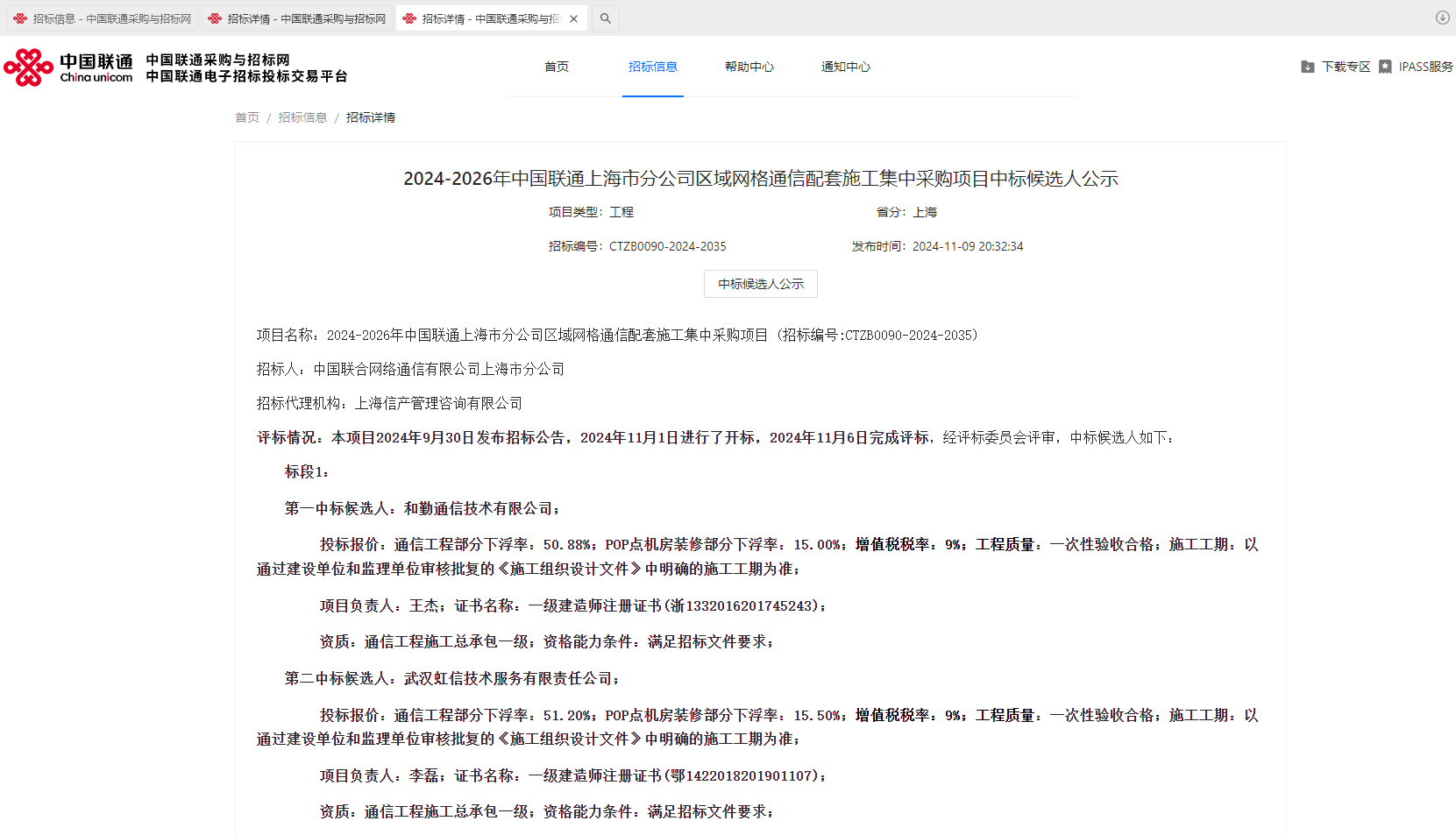Click the China Unicom red knot logo
This screenshot has width=1456, height=835.
pos(29,67)
